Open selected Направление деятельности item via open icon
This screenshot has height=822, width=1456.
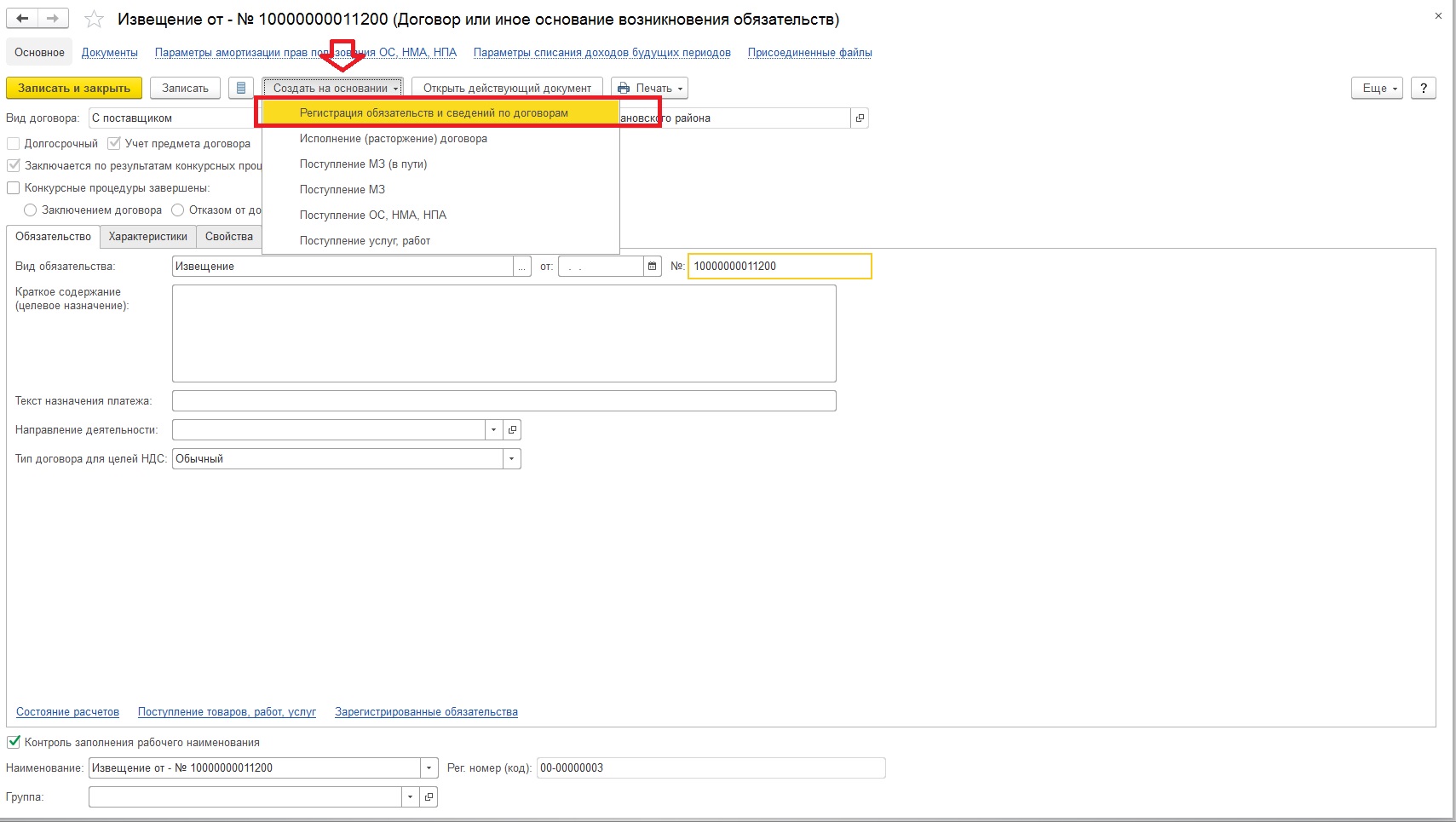(x=512, y=430)
